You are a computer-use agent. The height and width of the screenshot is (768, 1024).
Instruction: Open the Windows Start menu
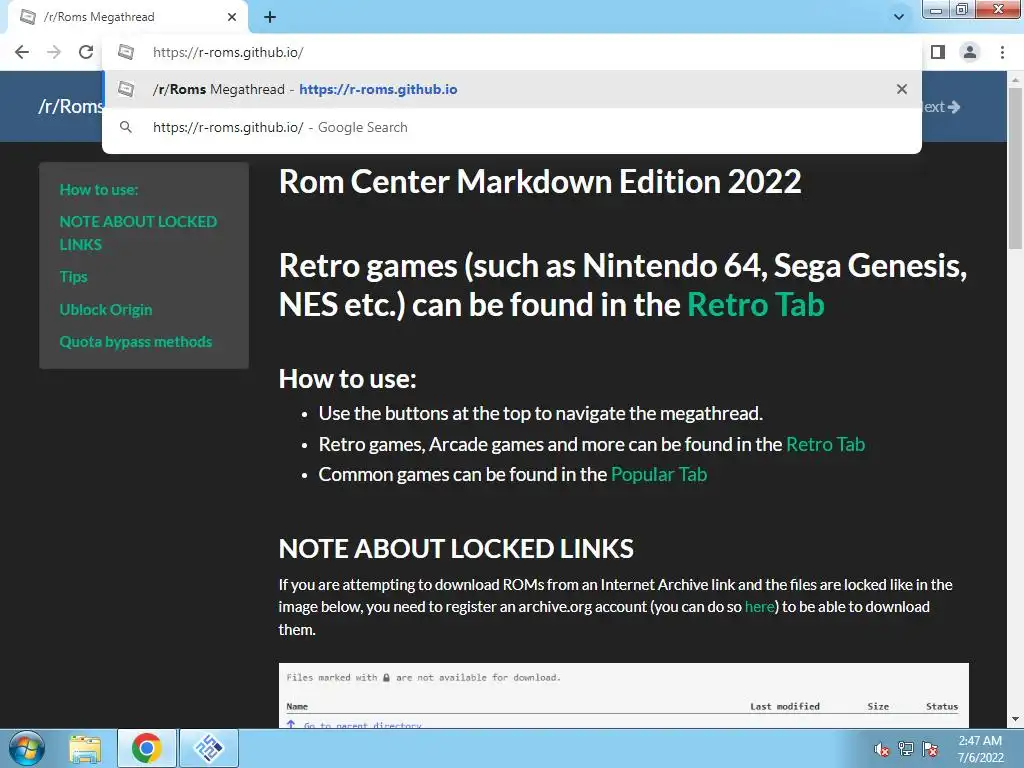[x=27, y=748]
